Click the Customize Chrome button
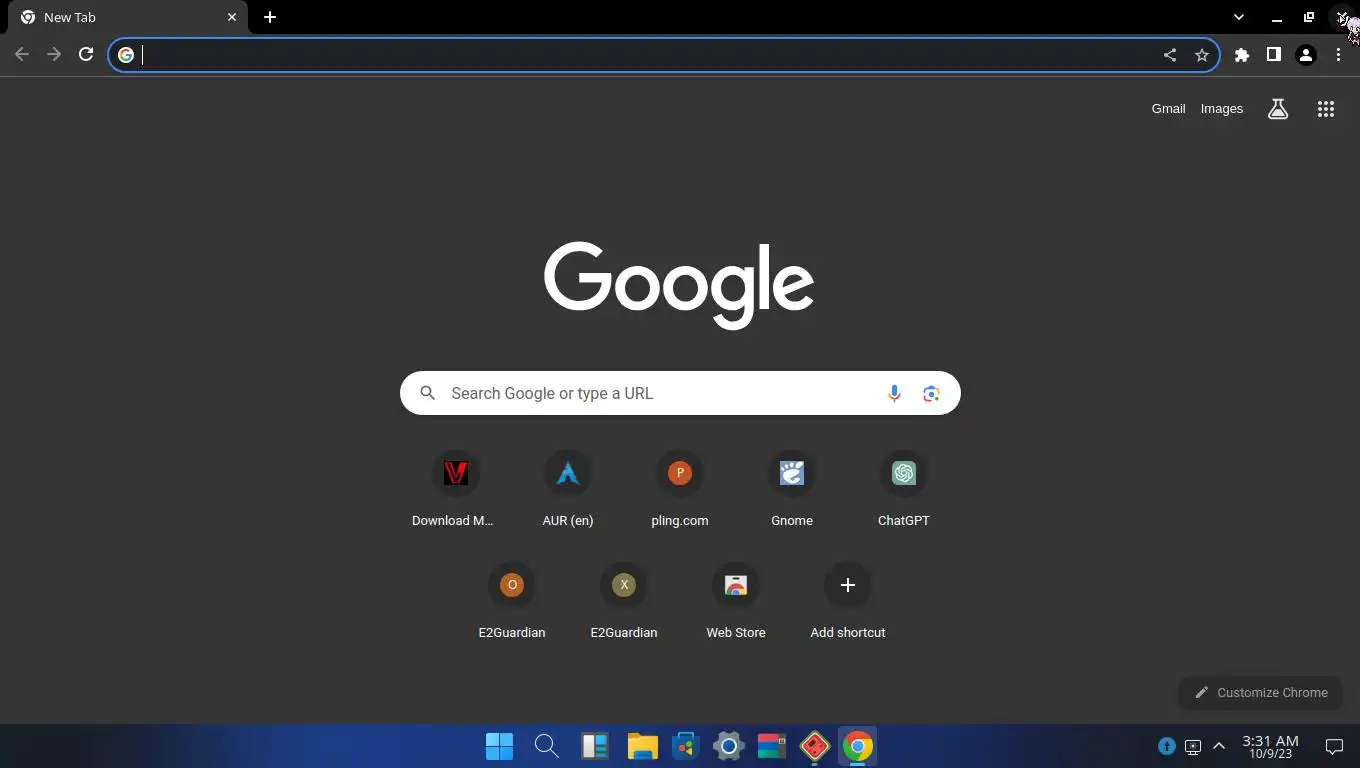The height and width of the screenshot is (768, 1360). coord(1261,692)
